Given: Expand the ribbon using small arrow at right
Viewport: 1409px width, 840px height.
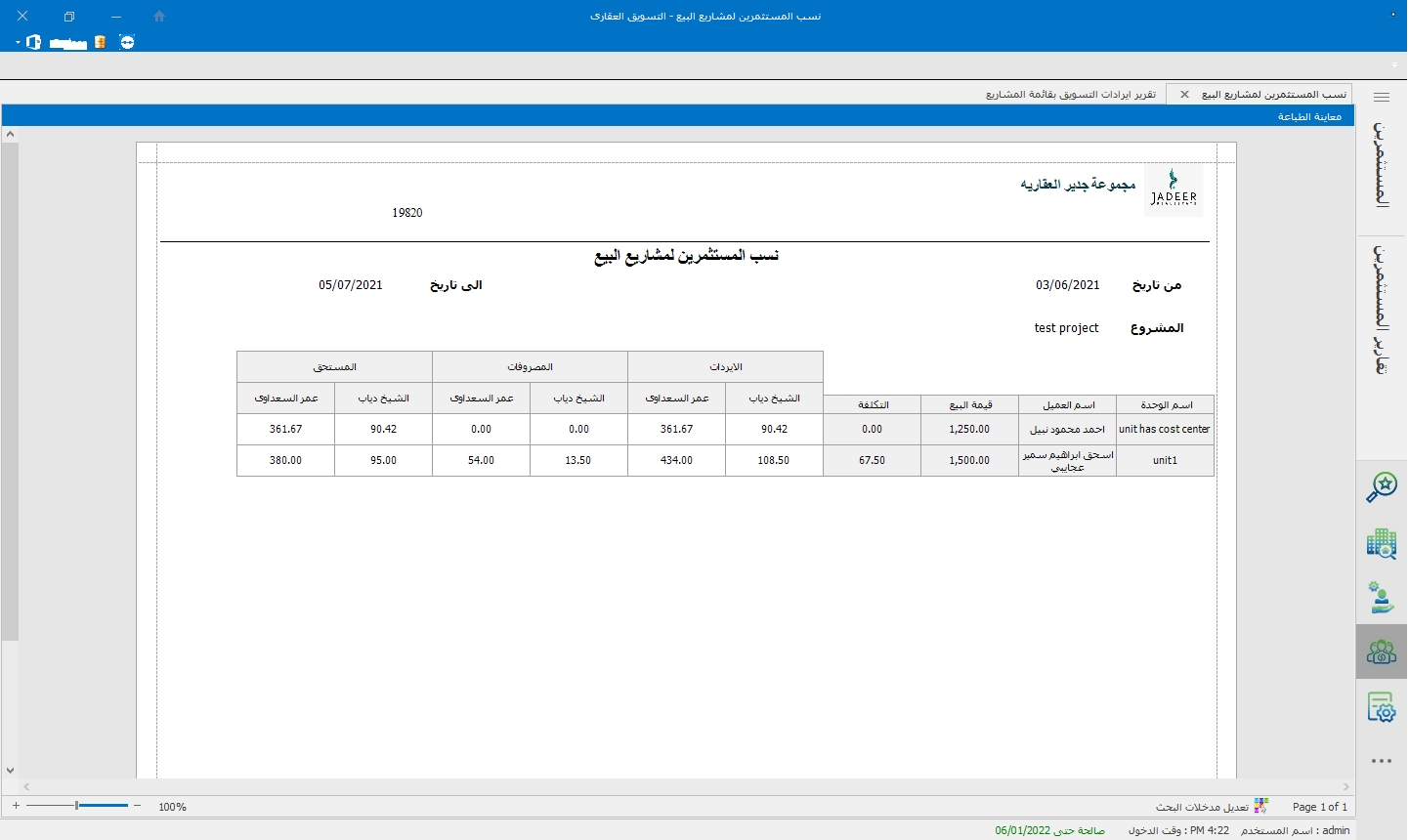Looking at the screenshot, I should (x=1395, y=64).
